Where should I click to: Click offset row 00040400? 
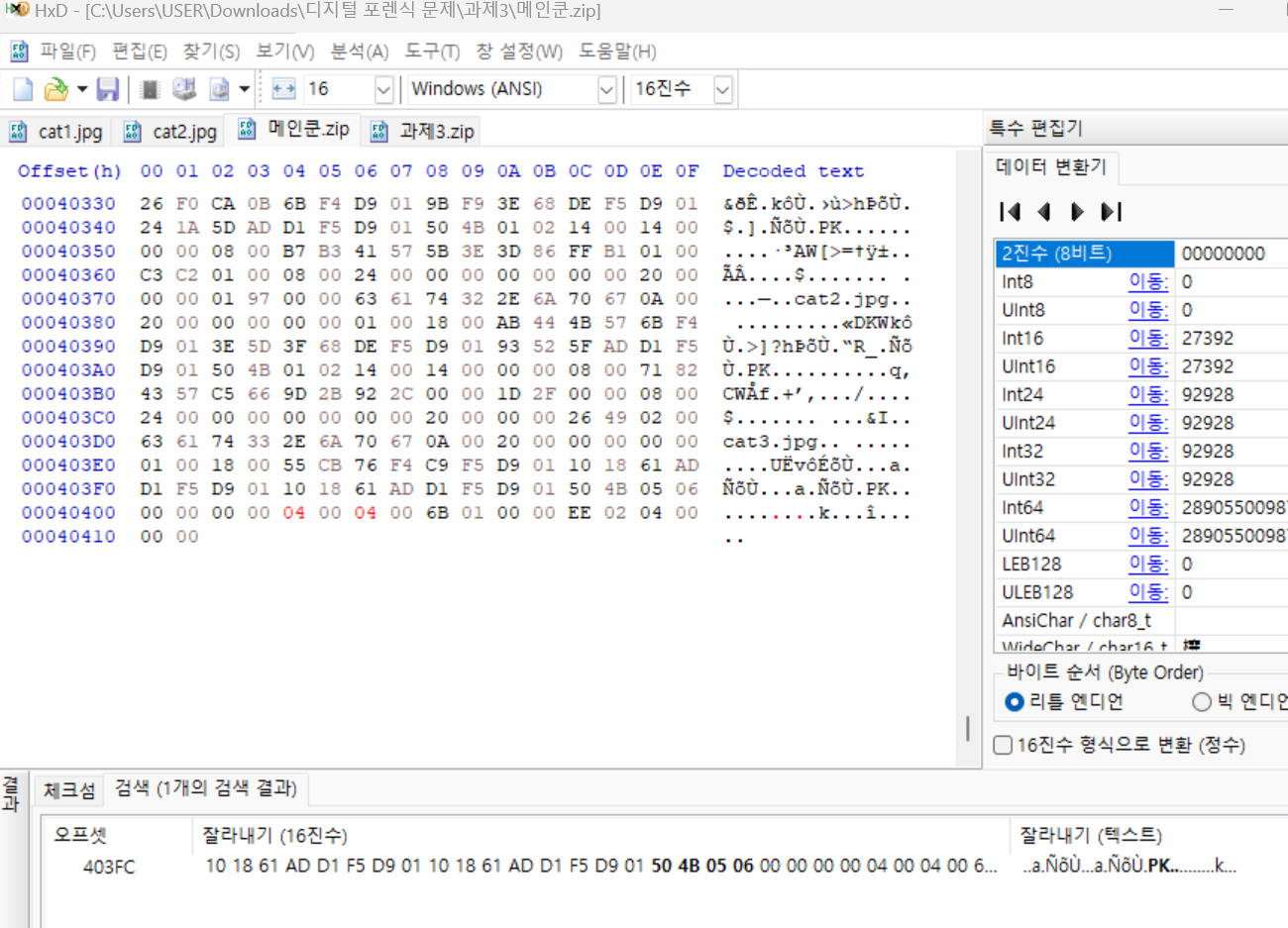pos(68,513)
